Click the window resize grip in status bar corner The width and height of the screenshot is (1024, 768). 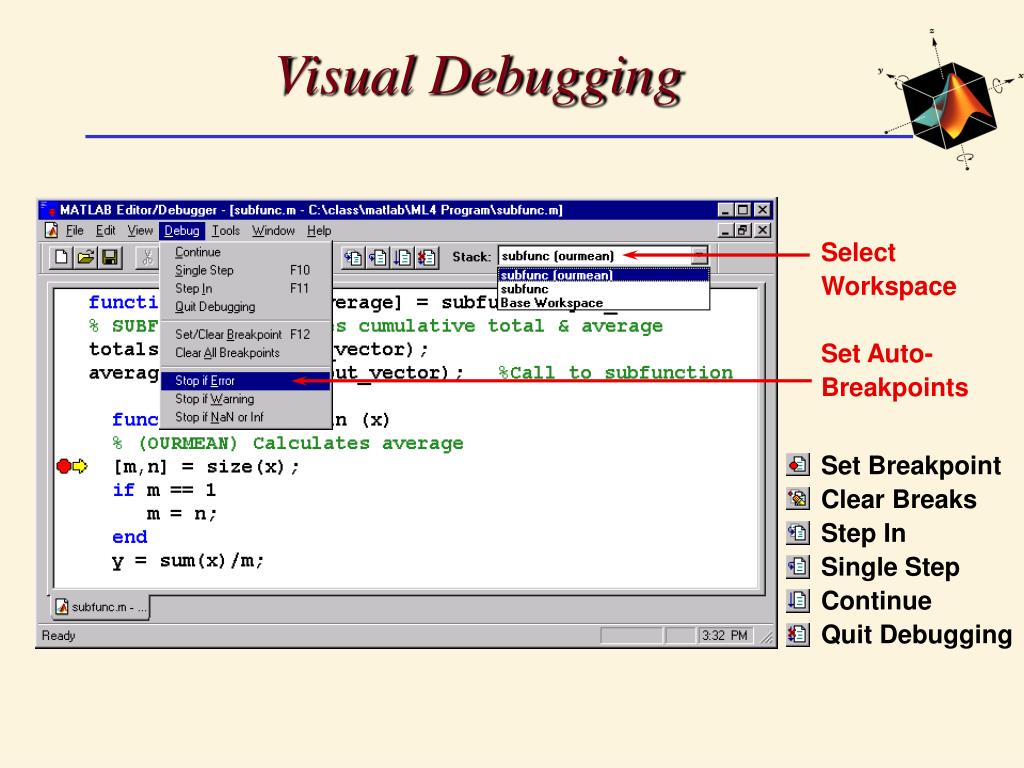coord(767,637)
